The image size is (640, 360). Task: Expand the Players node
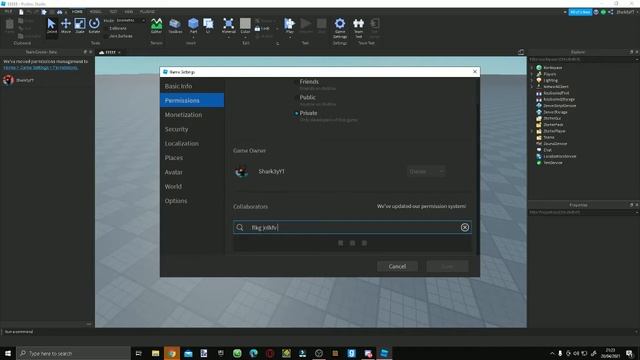[532, 74]
